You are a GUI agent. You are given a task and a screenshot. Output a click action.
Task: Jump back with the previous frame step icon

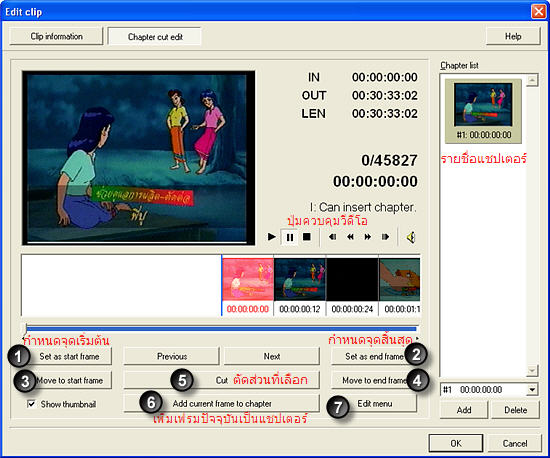coord(332,237)
